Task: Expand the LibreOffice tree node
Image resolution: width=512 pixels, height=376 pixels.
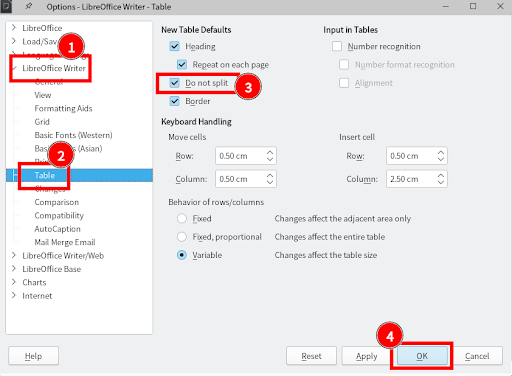Action: pos(14,28)
